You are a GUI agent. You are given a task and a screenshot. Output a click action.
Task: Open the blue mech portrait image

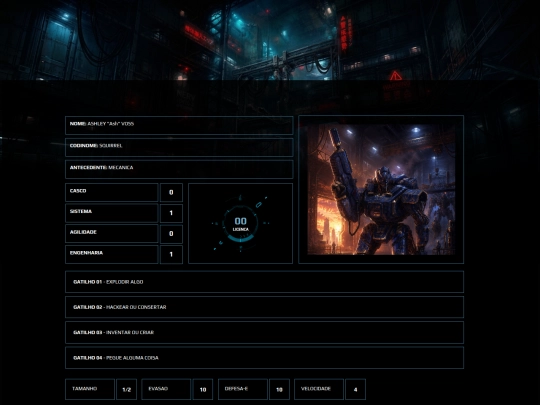click(x=381, y=189)
